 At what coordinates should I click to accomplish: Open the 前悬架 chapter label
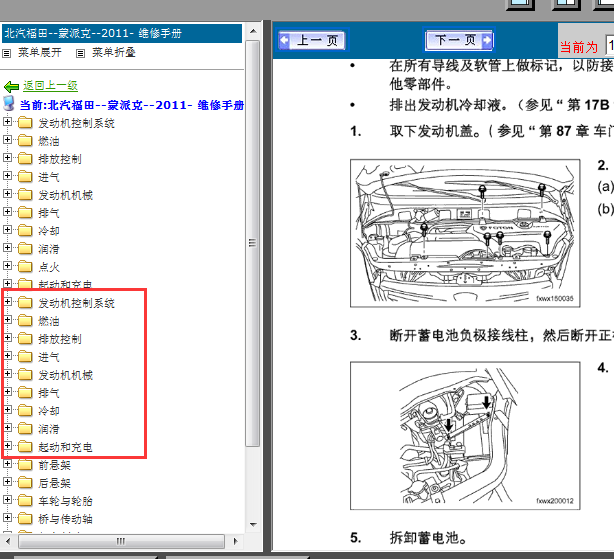coord(54,465)
